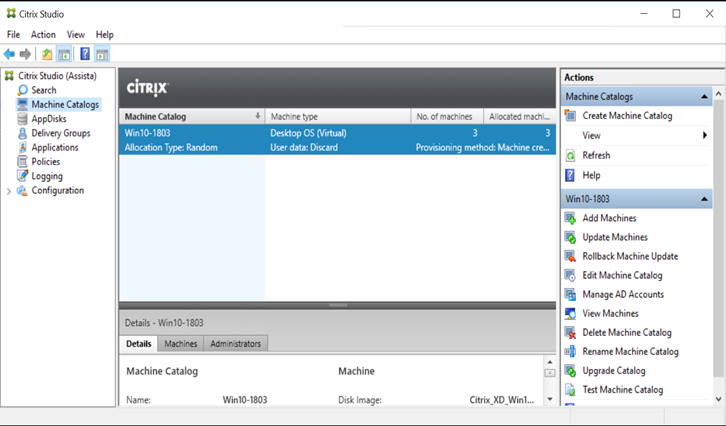The image size is (726, 426).
Task: Click the Forward arrow toolbar icon
Action: [25, 54]
